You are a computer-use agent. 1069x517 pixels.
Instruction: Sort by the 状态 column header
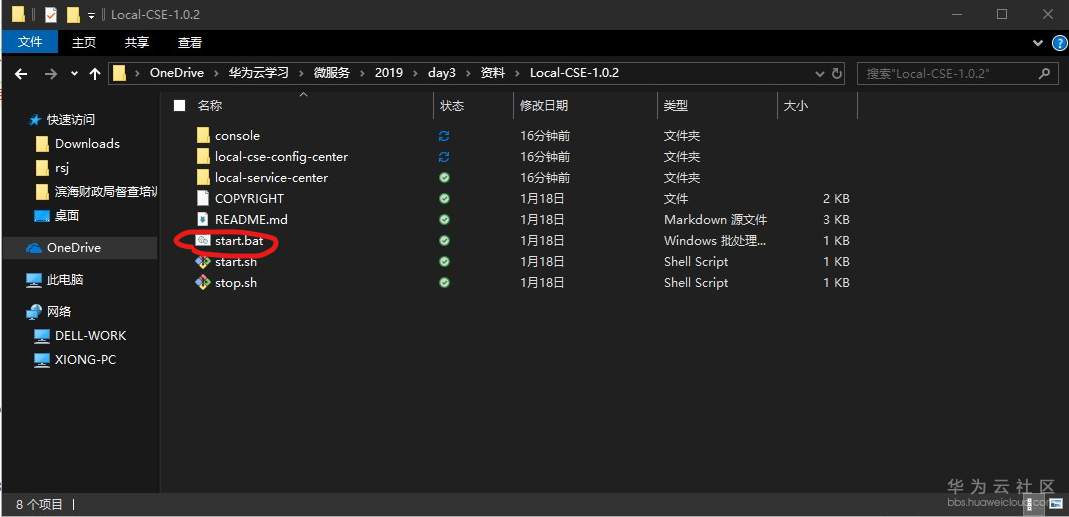pyautogui.click(x=452, y=106)
